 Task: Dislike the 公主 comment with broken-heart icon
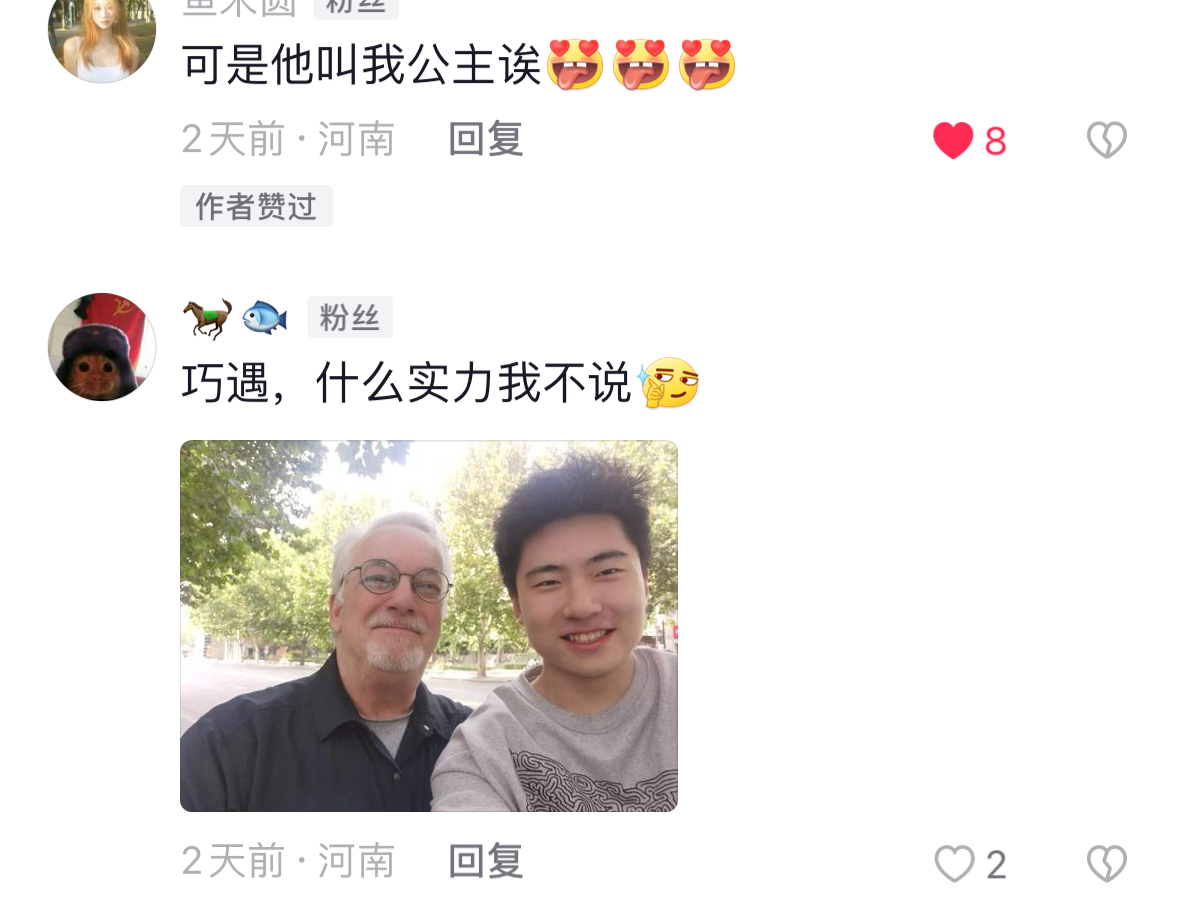point(1107,140)
